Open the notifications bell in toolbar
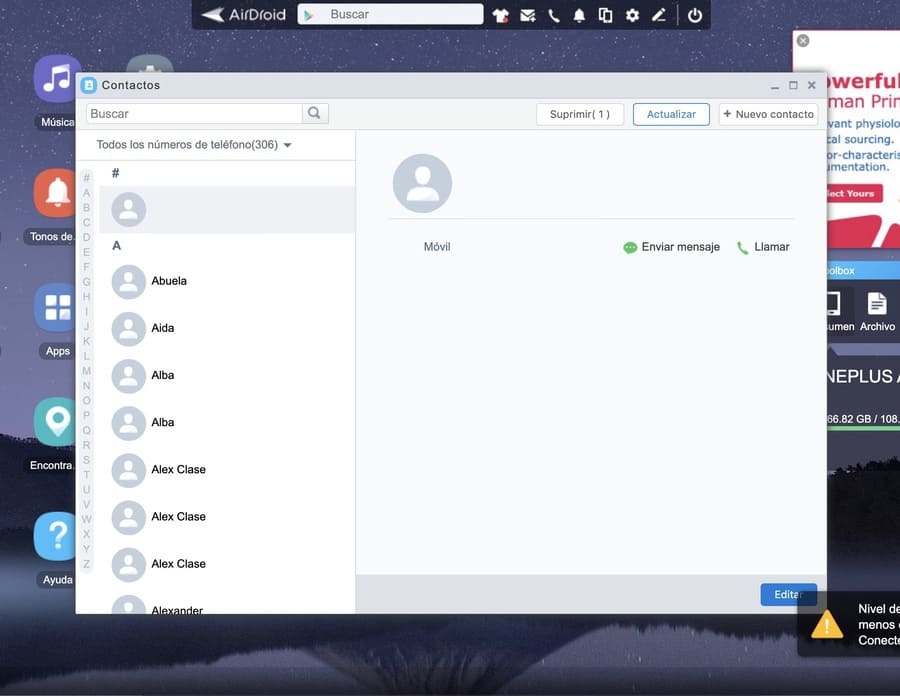This screenshot has width=900, height=696. point(579,15)
